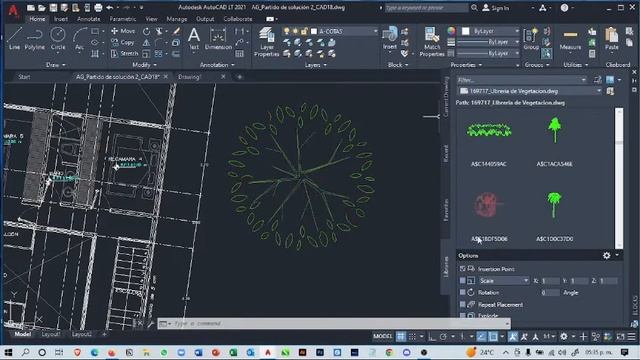Open Layer Properties manager
Viewport: 640px width, 360px height.
coord(267,42)
